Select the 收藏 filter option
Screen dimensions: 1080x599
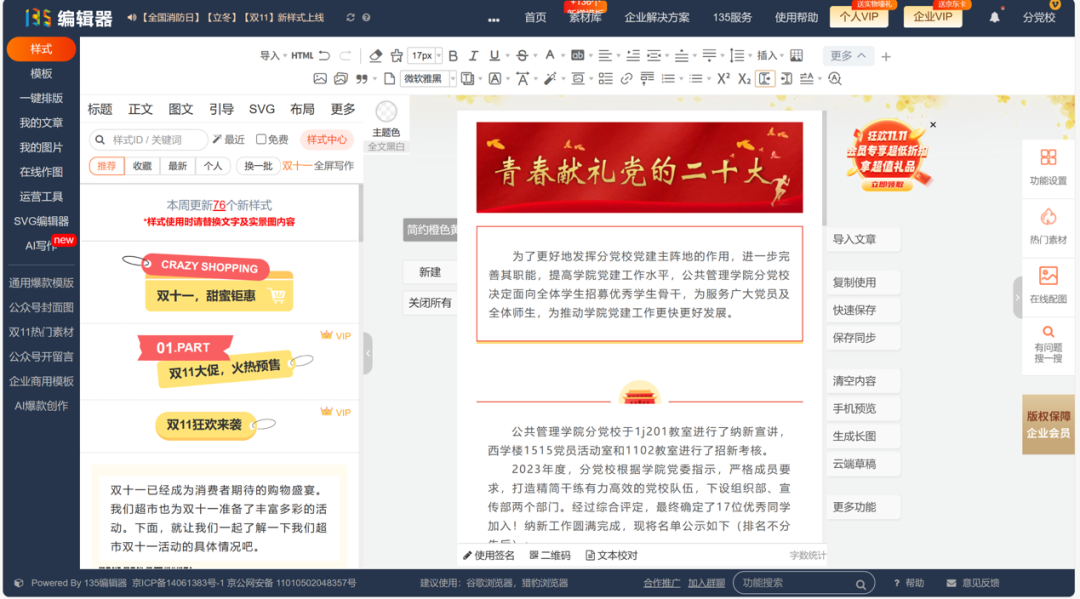(142, 166)
